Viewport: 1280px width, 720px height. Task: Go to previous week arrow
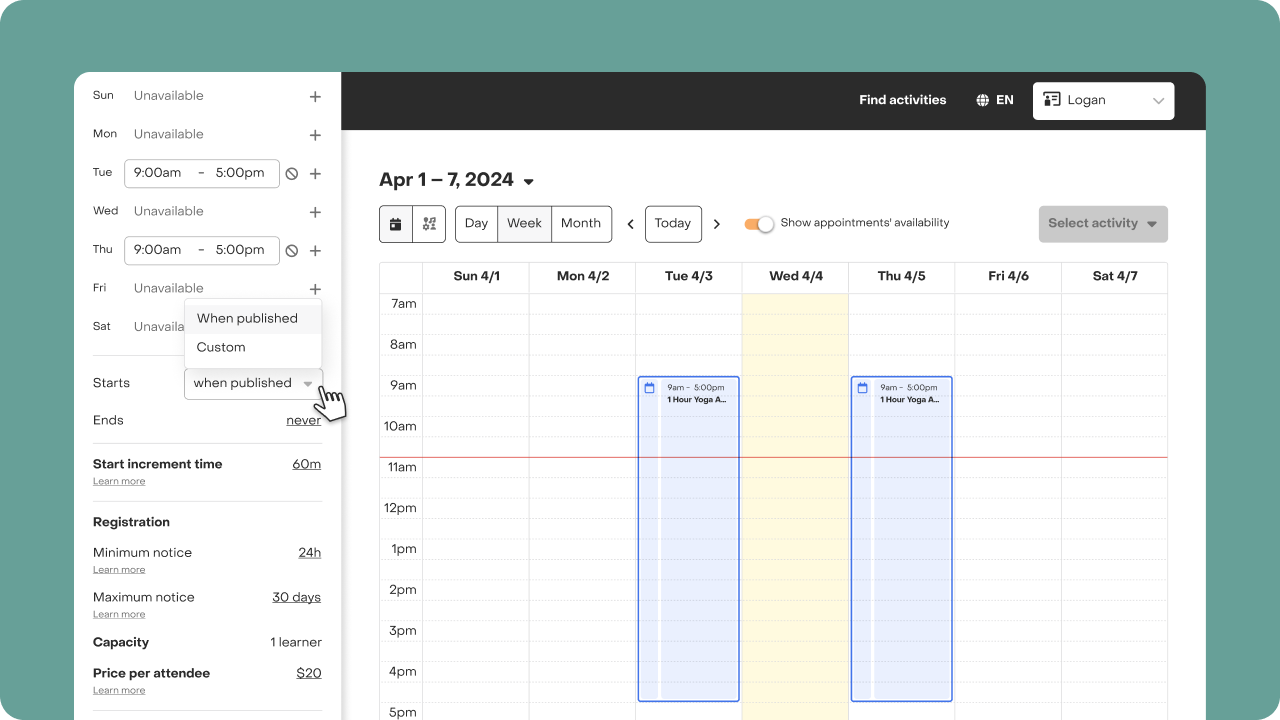631,224
